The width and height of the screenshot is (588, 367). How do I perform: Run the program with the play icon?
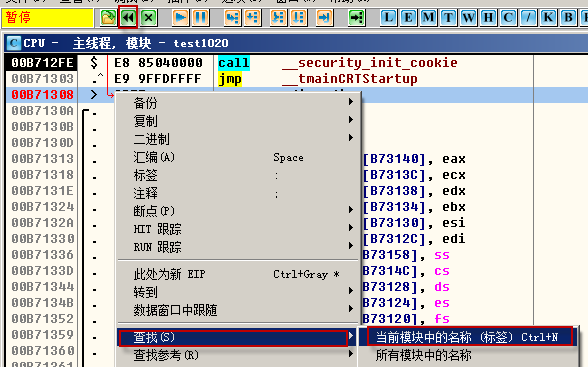click(180, 17)
